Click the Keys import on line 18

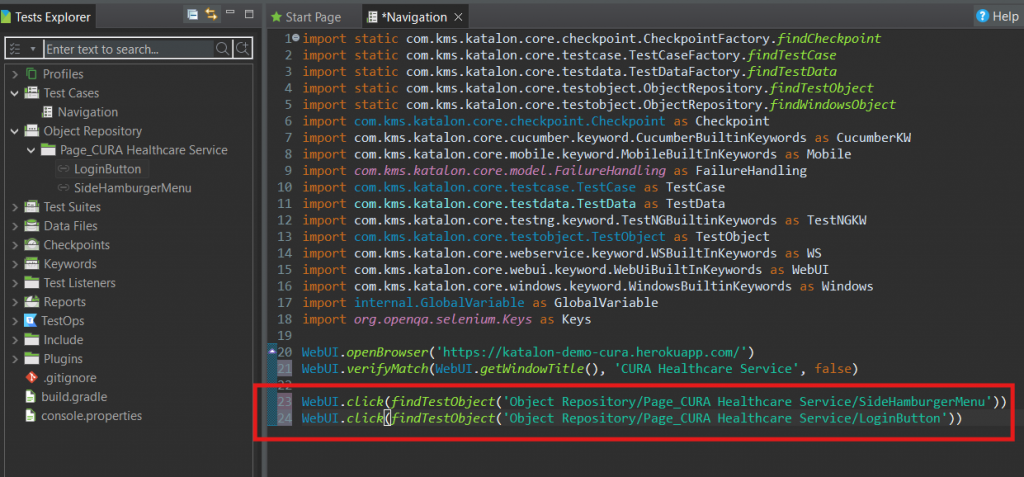pyautogui.click(x=444, y=320)
